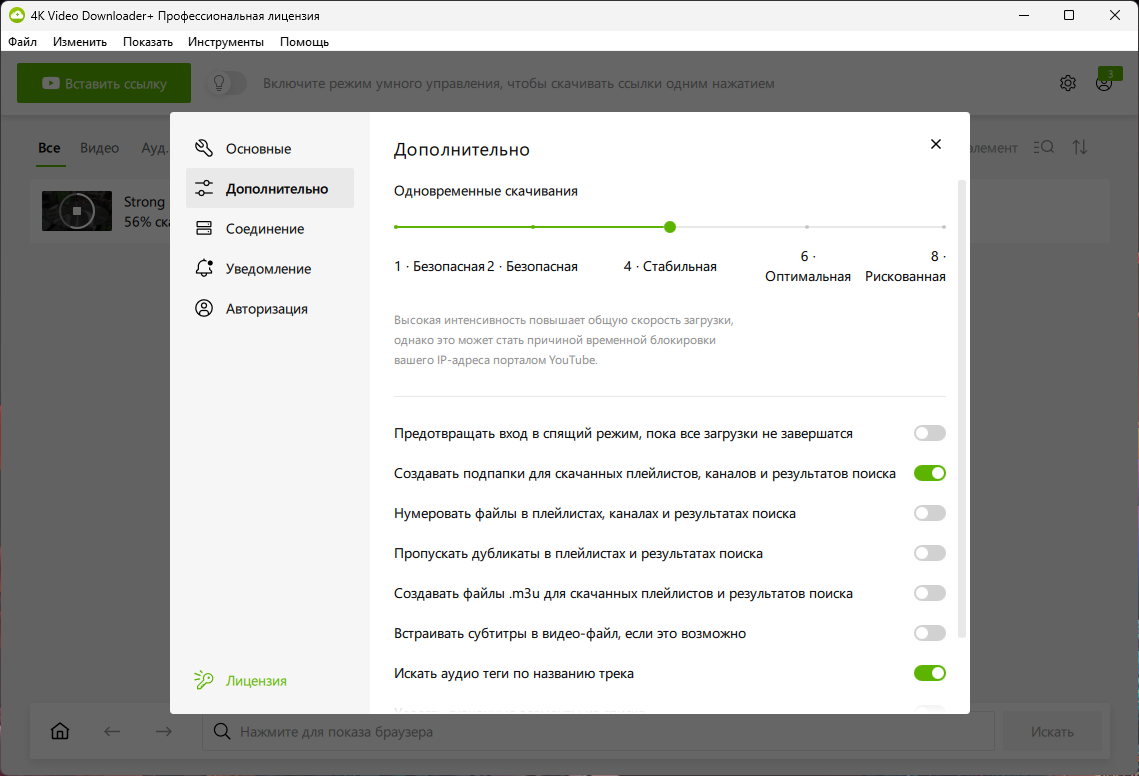
Task: Enable creating .m3u files toggle
Action: coord(930,593)
